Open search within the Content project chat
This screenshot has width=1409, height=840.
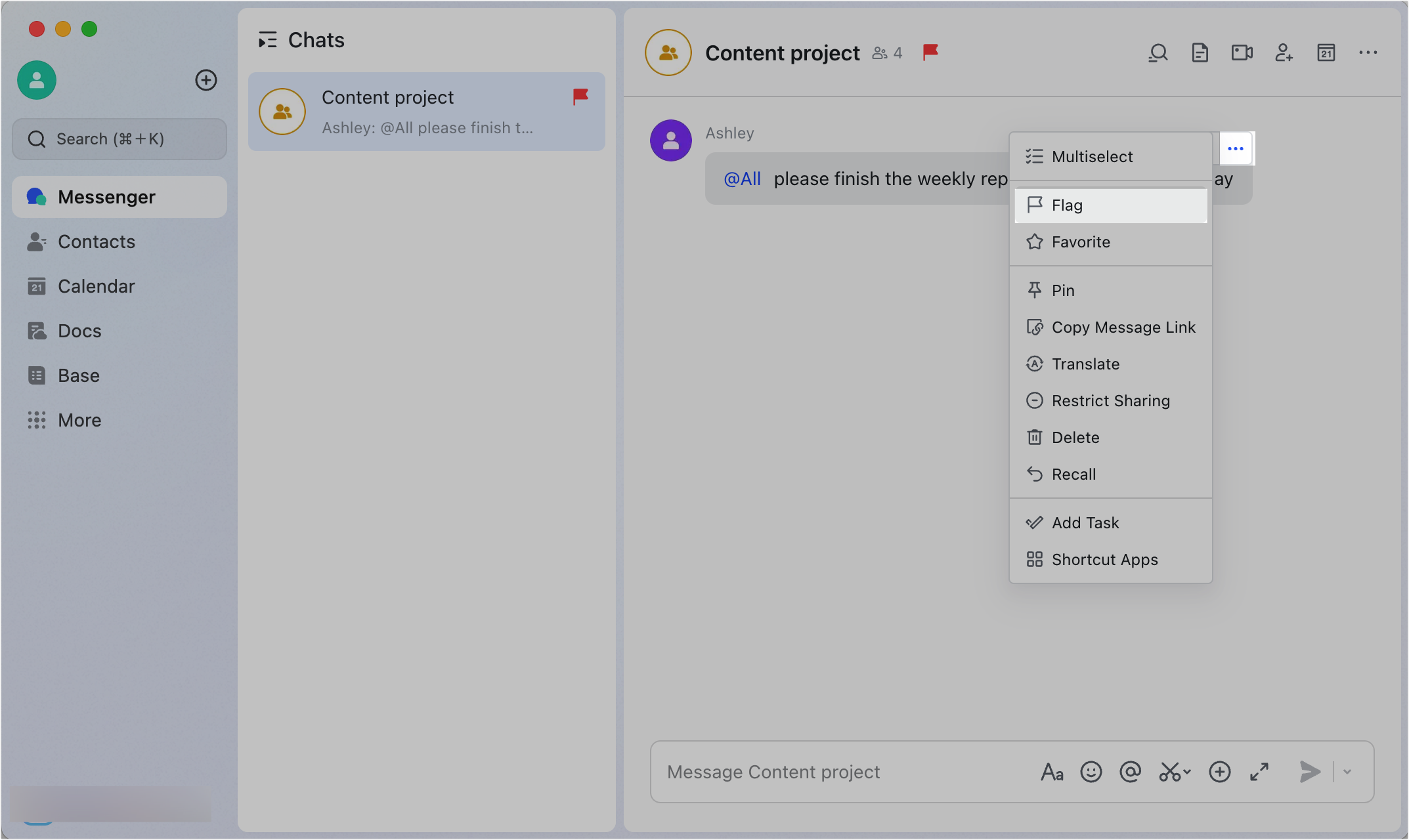click(1158, 52)
